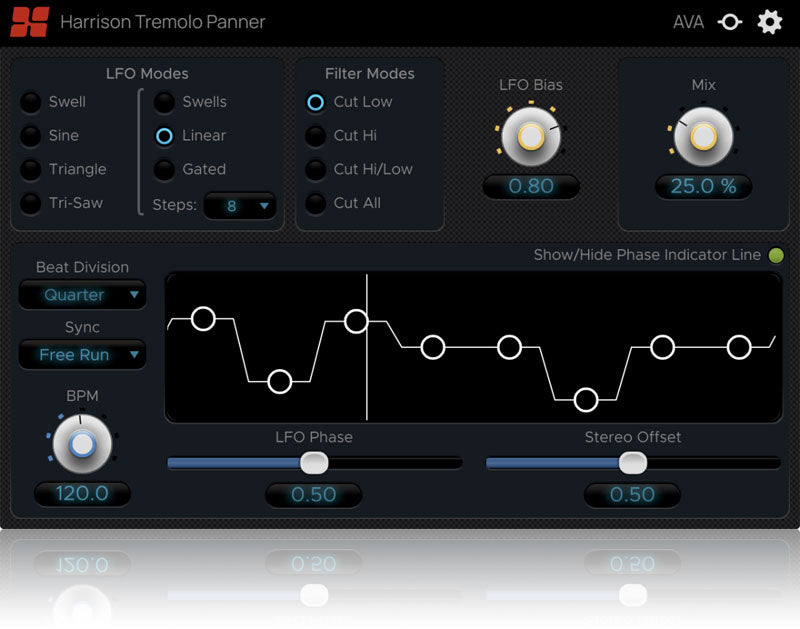
Task: Click the Stereo Offset value field 0.50
Action: pyautogui.click(x=632, y=495)
